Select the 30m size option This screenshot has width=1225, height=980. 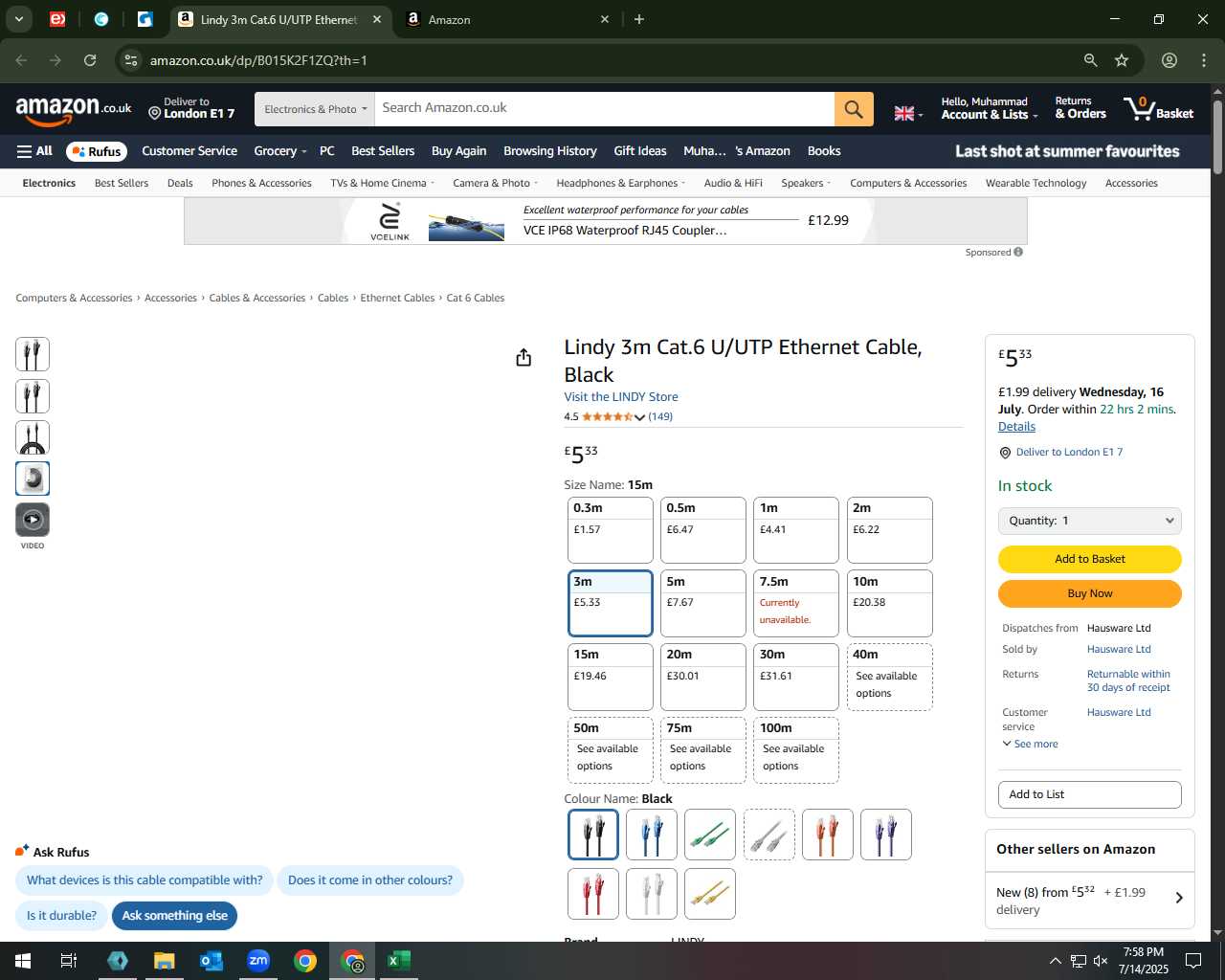(x=796, y=677)
